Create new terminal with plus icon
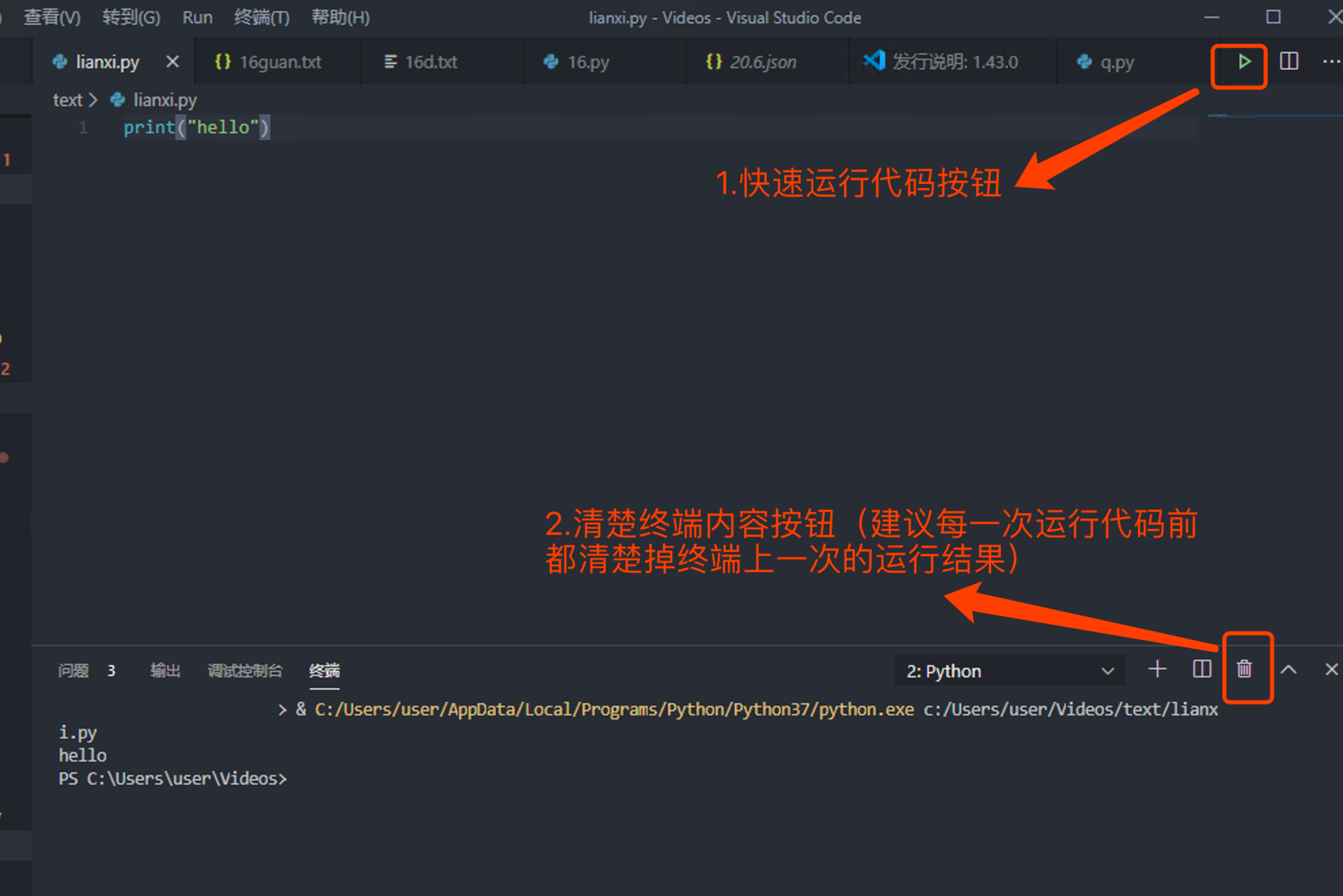The image size is (1343, 896). point(1157,669)
